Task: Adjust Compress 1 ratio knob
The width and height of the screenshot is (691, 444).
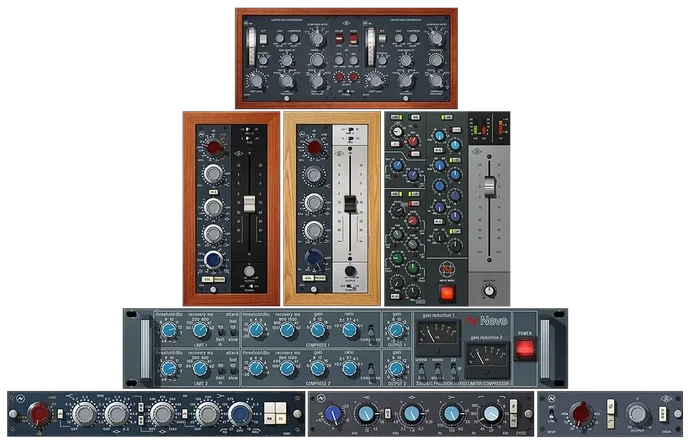Action: point(349,330)
